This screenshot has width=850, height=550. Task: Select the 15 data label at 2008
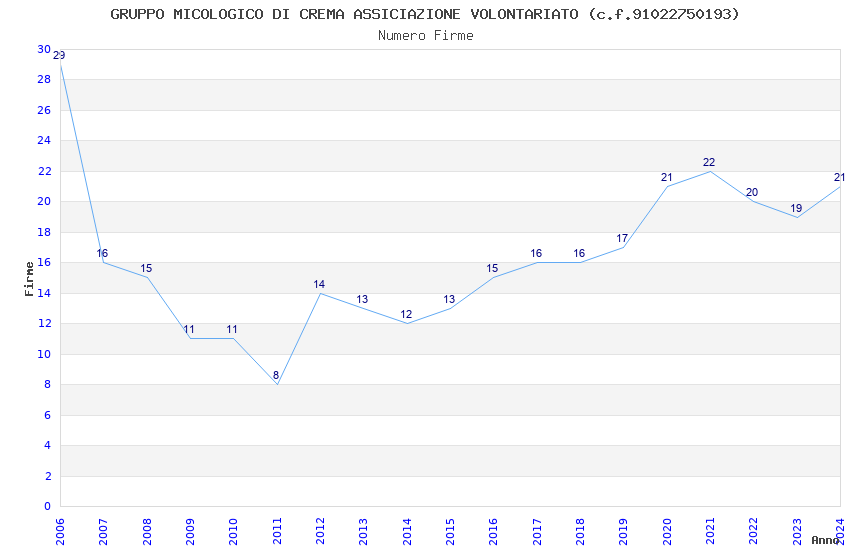click(146, 268)
